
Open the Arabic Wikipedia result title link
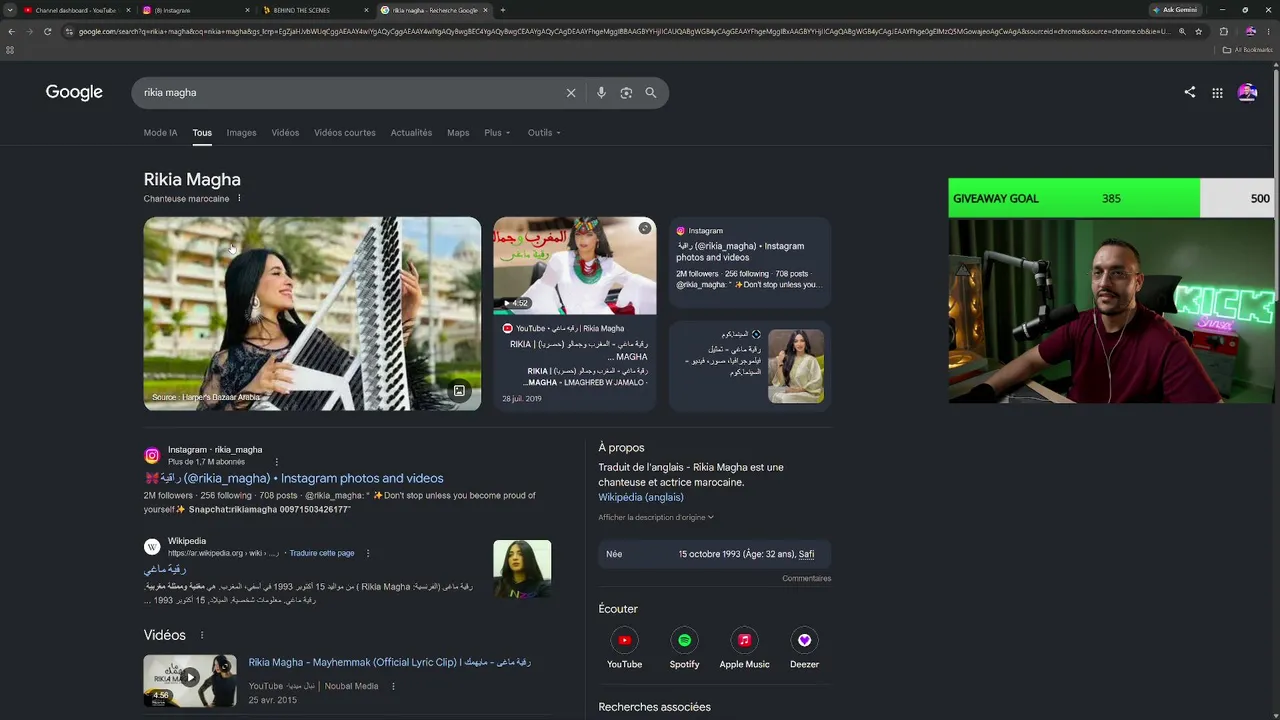tap(165, 569)
